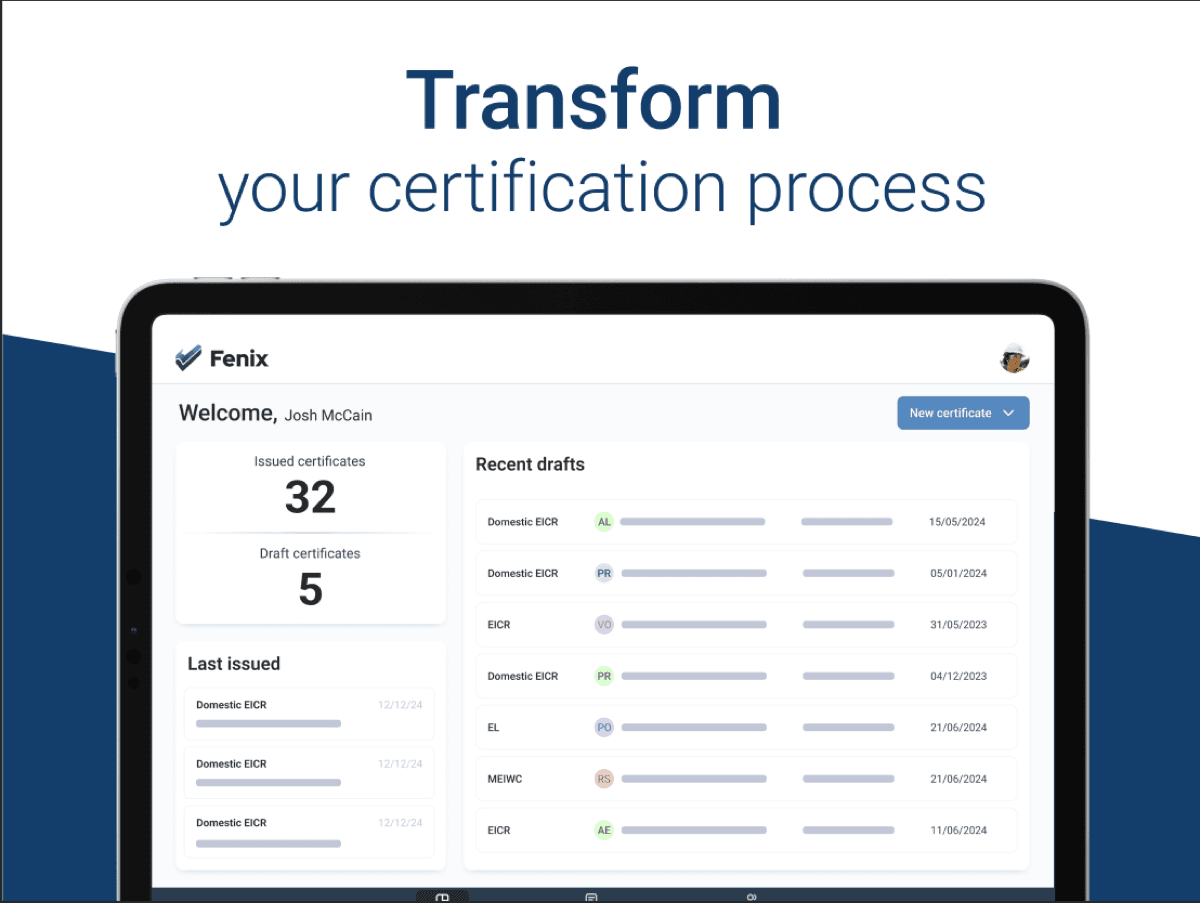
Task: Select the highlighted dashboard icon in bottom bar
Action: (x=442, y=897)
